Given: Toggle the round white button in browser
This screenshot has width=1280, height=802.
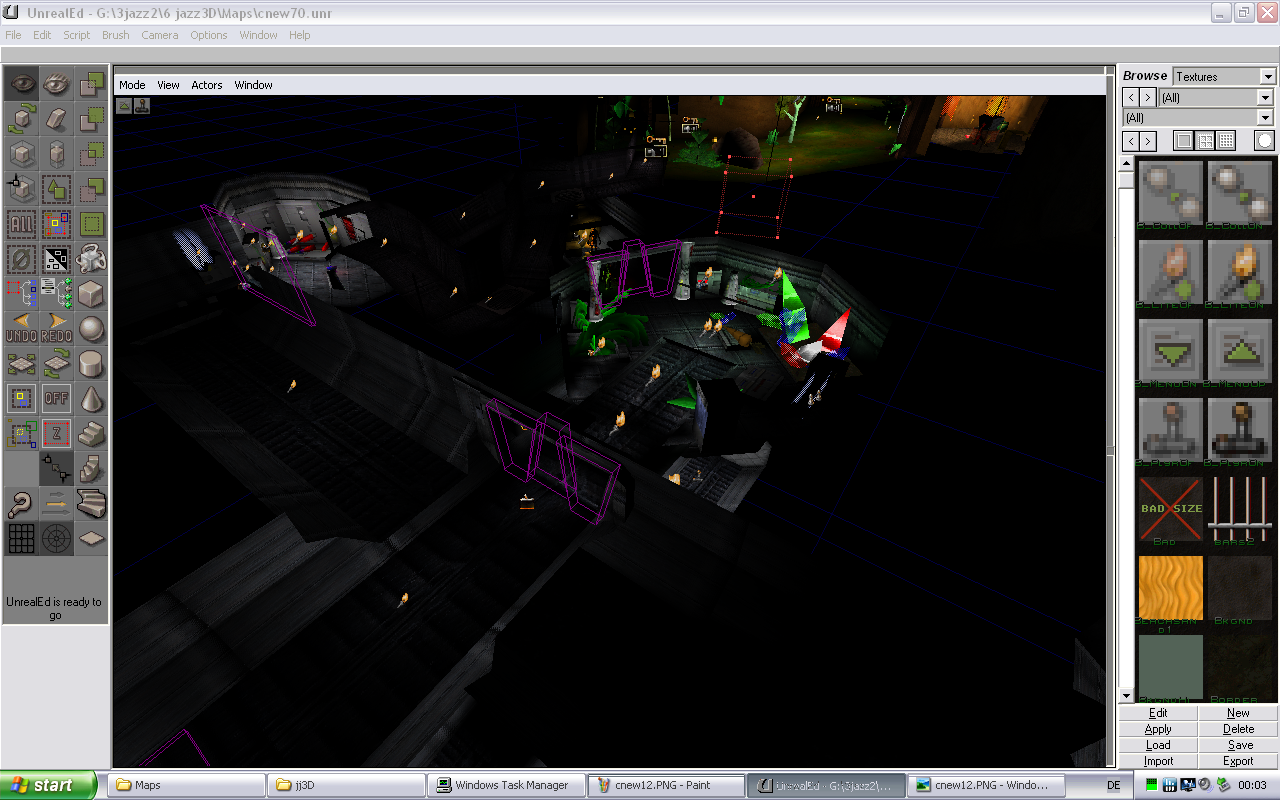Looking at the screenshot, I should pyautogui.click(x=1266, y=141).
